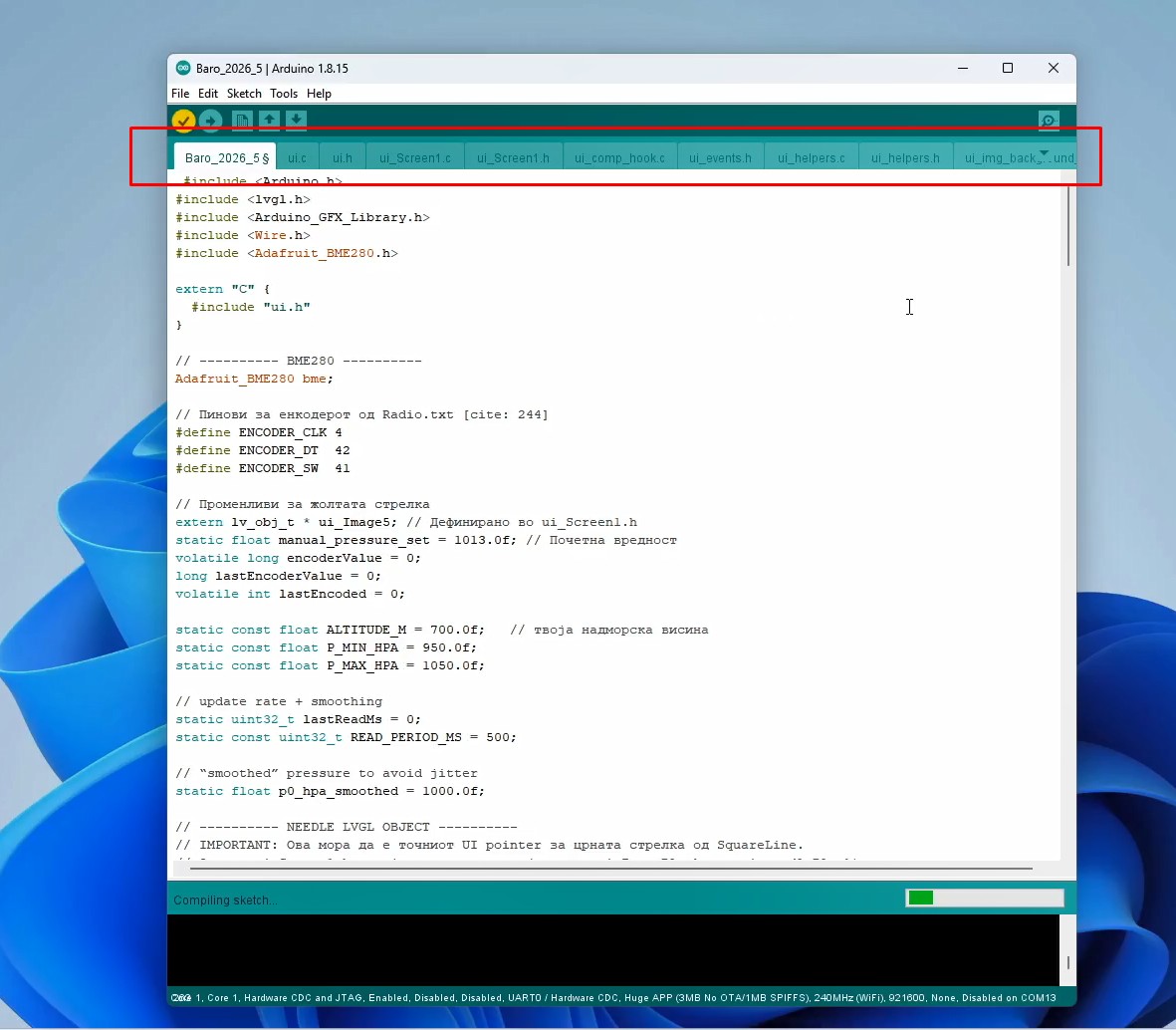Click the Save sketch down-arrow icon

click(296, 121)
